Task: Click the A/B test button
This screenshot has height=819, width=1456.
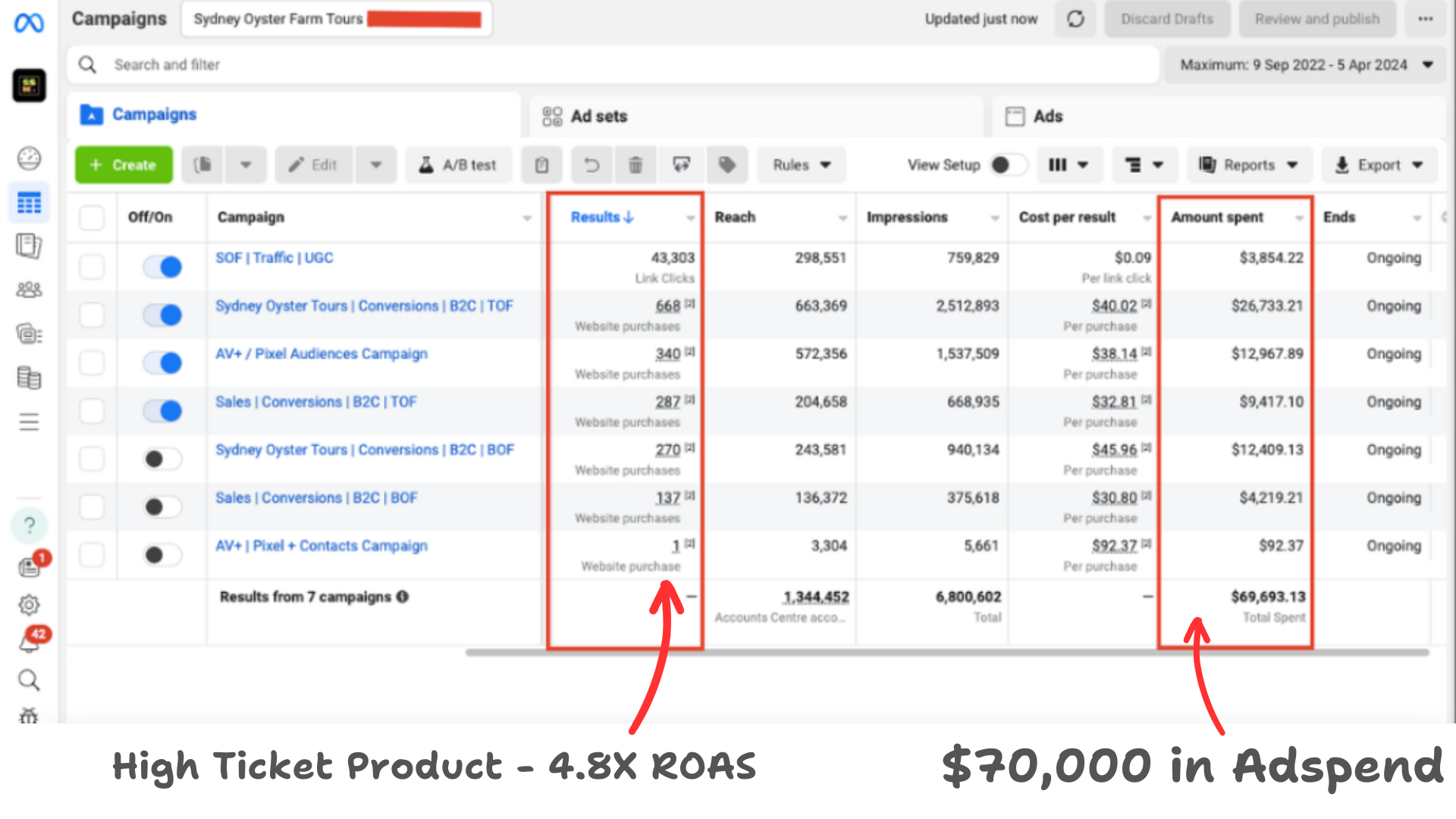Action: [x=458, y=165]
